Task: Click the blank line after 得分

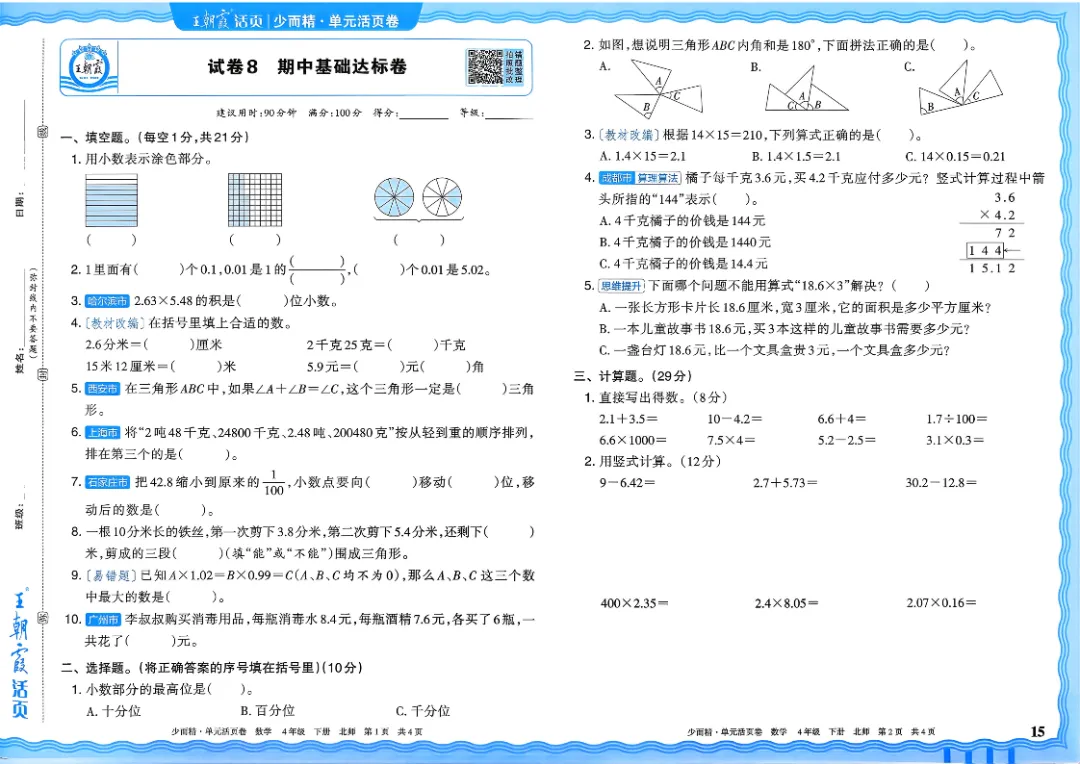Action: pos(423,114)
